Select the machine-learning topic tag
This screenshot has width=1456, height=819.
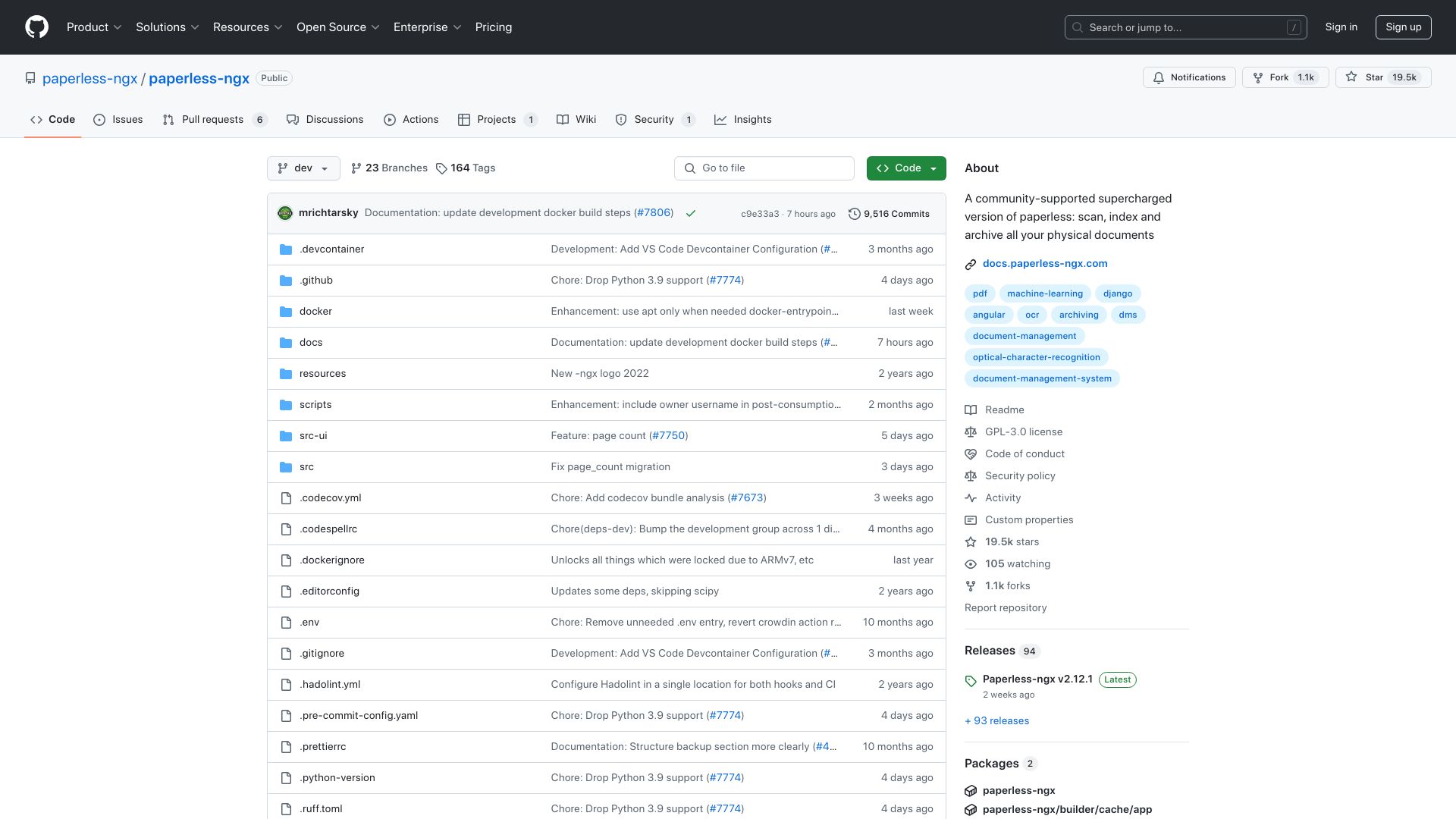tap(1045, 293)
